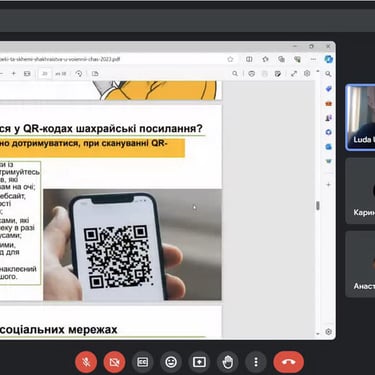
Task: Leave the call with the red hang-up button
Action: tap(288, 362)
